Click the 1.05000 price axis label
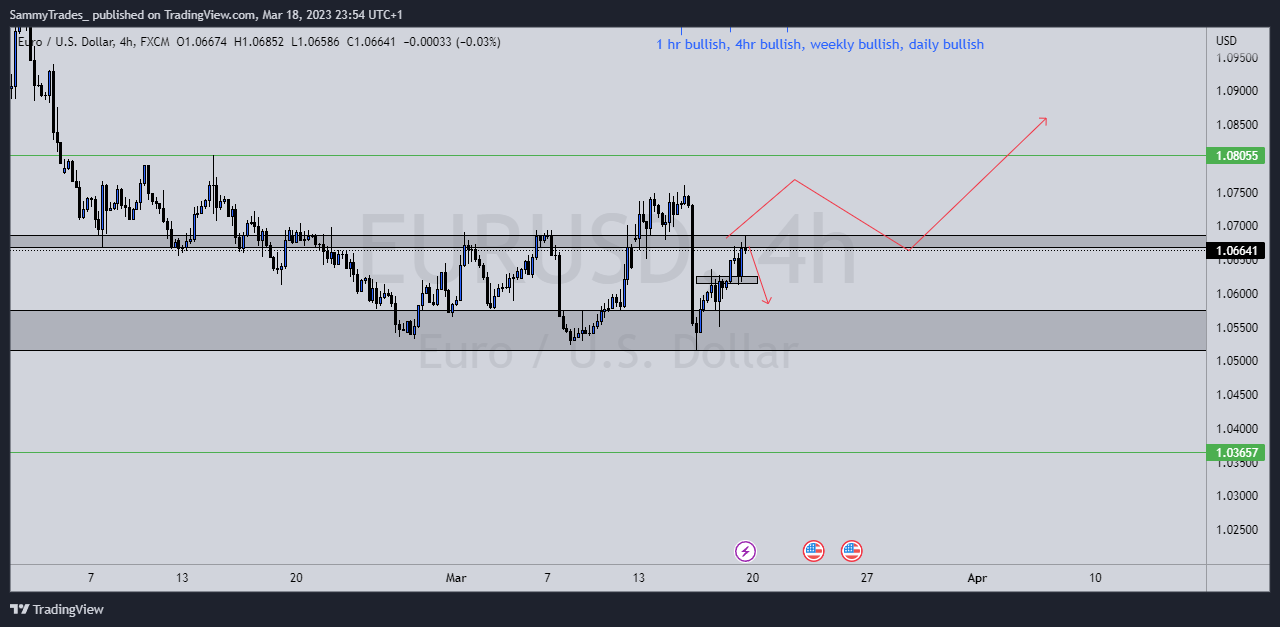Screen dimensions: 1280x627 1236,361
